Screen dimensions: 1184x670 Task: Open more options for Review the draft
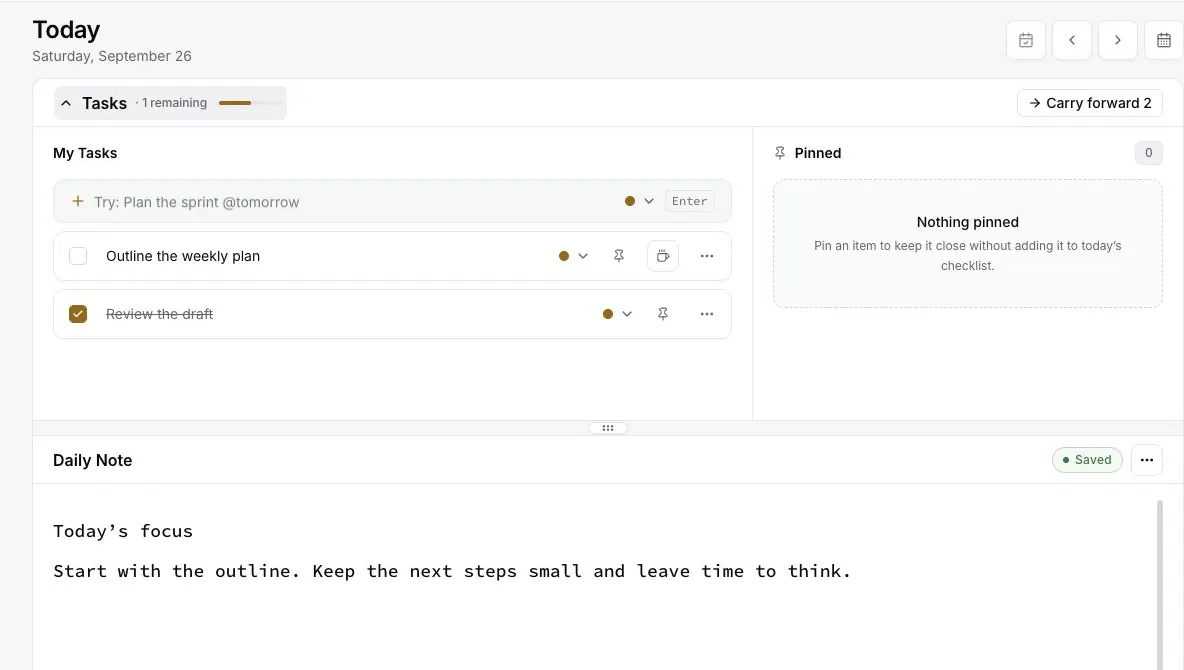707,314
